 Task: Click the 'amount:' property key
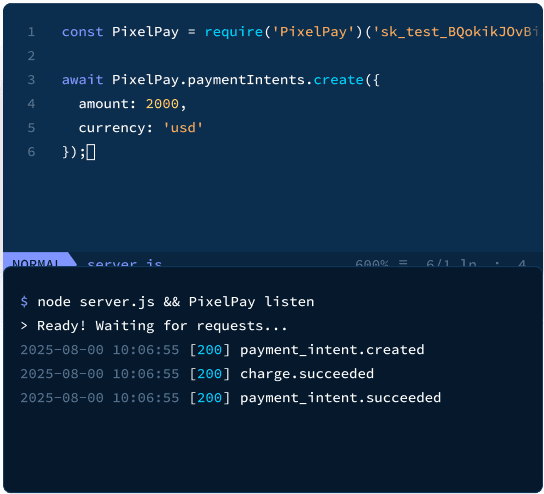pyautogui.click(x=107, y=104)
